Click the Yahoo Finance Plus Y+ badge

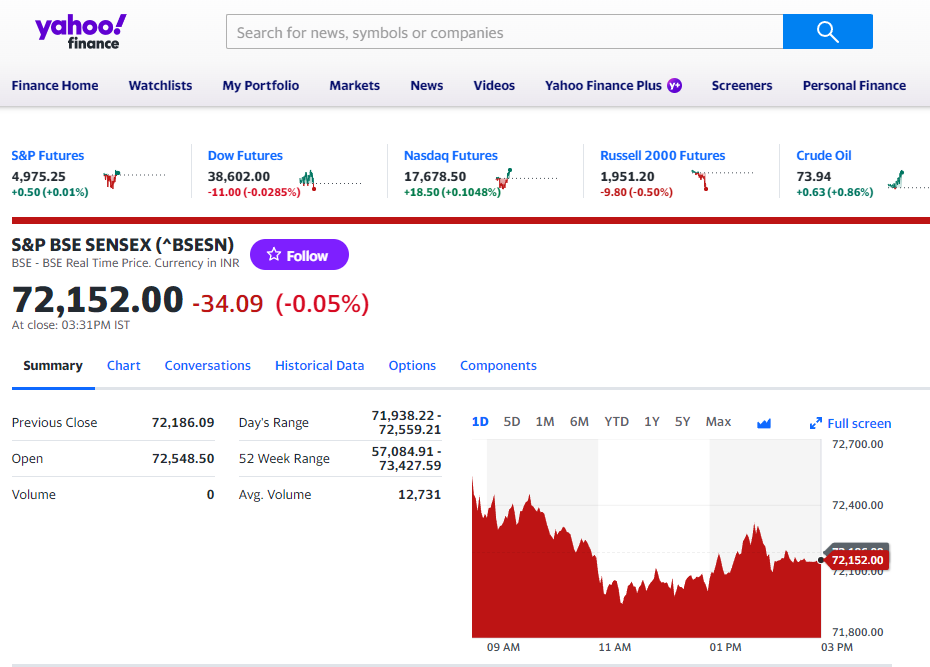[x=674, y=85]
